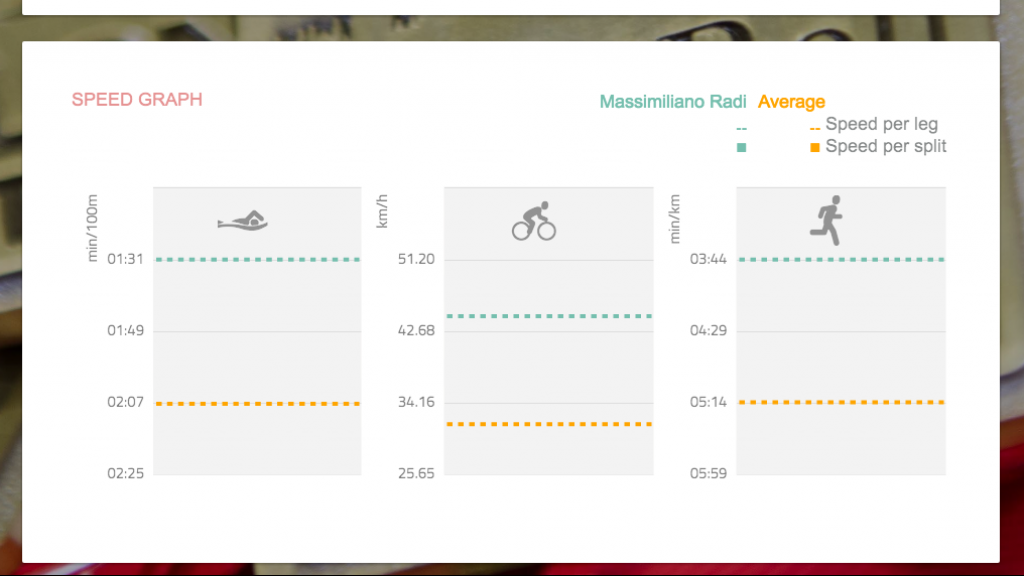Toggle the Average series label
Screen dimensions: 1024x576
792,102
